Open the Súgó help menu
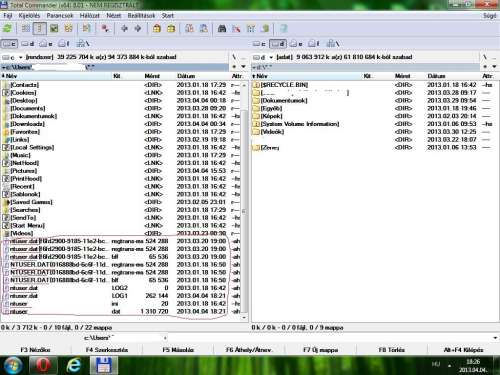The height and width of the screenshot is (375, 500). (490, 15)
